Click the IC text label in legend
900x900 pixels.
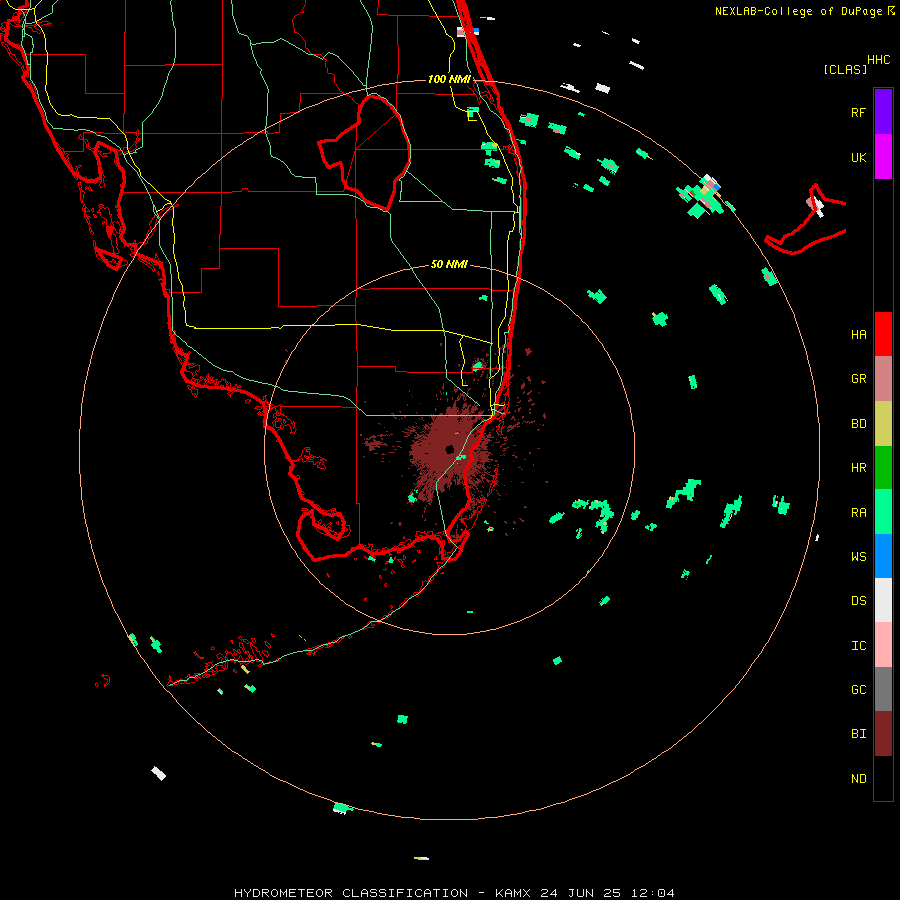pyautogui.click(x=858, y=646)
